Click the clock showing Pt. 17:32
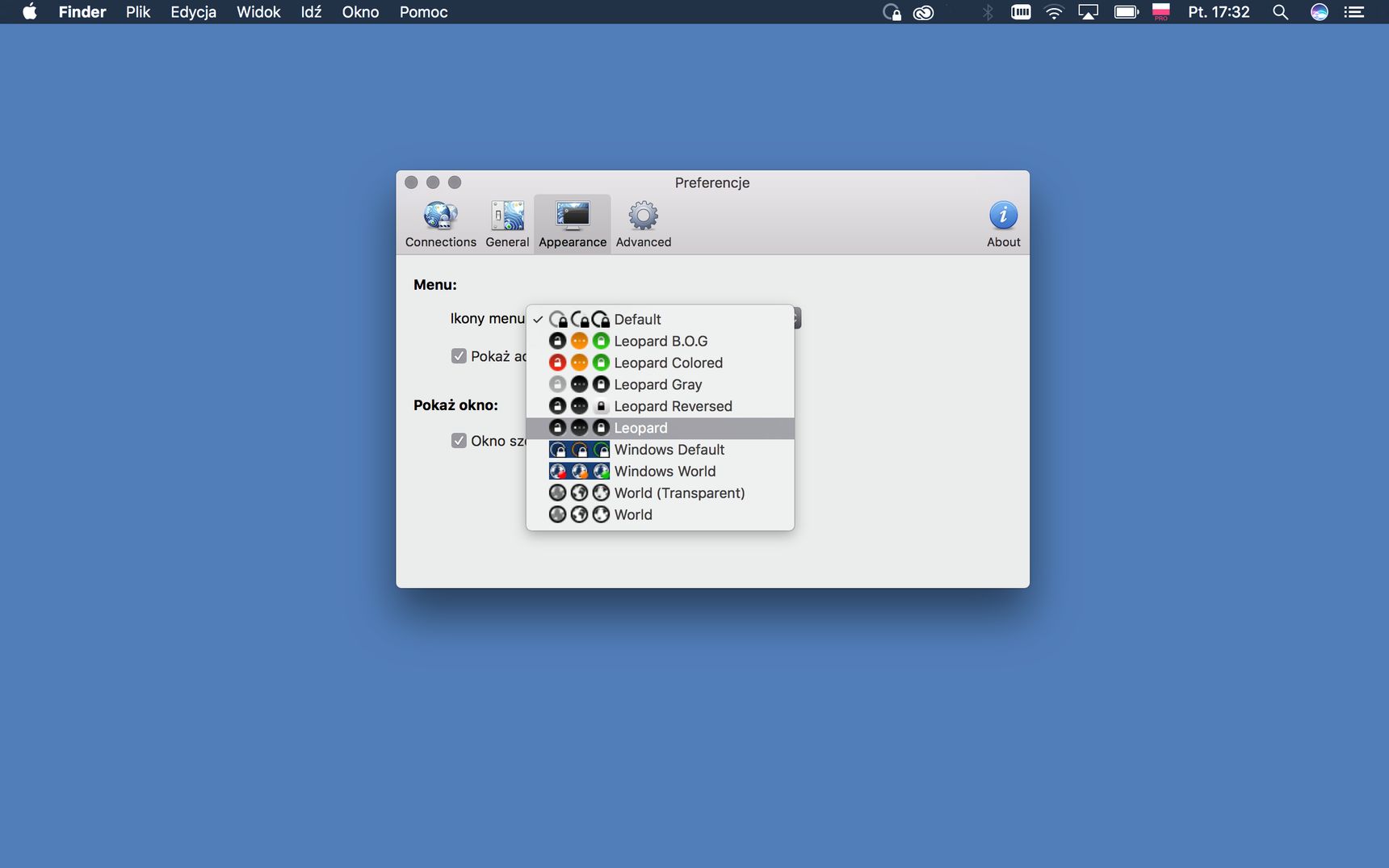Screen dimensions: 1389x868 [x=1219, y=12]
